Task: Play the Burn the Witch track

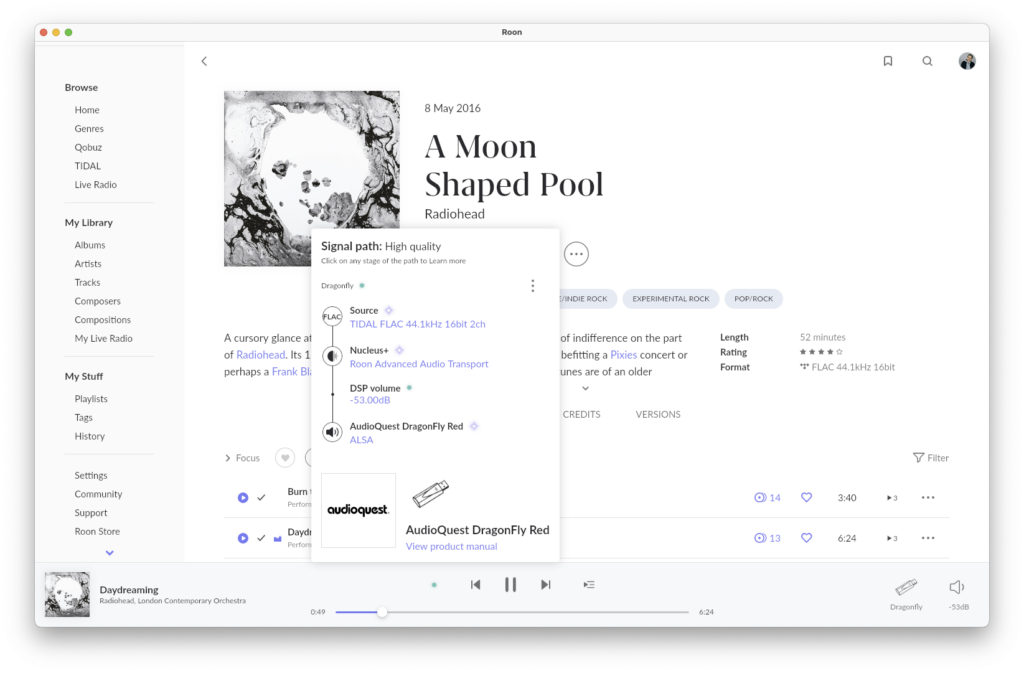Action: [x=243, y=497]
